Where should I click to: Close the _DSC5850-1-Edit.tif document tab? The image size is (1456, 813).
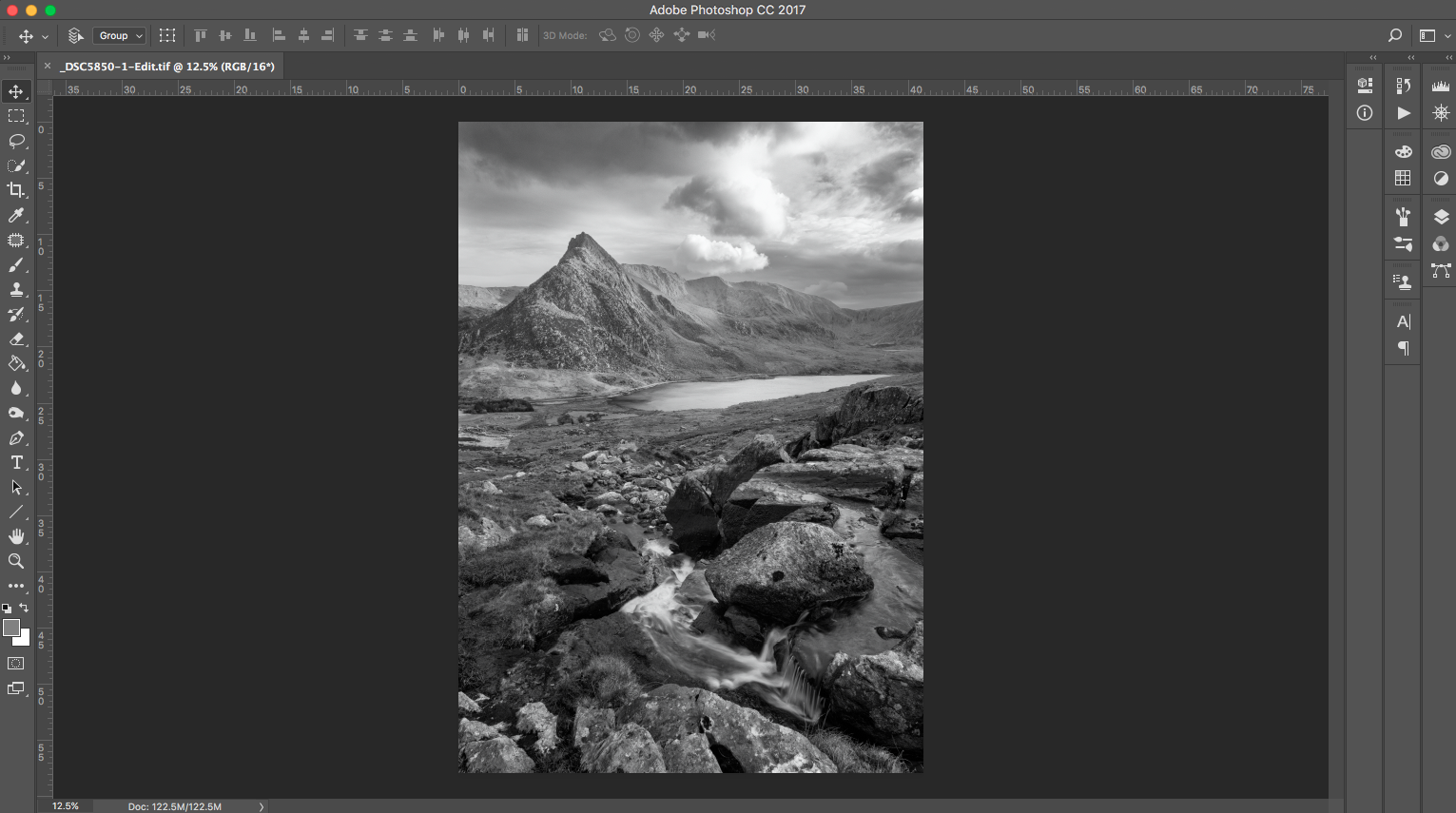click(x=48, y=66)
